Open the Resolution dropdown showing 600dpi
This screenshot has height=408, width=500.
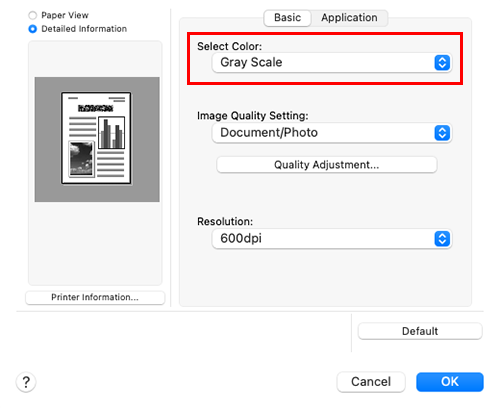coord(332,238)
